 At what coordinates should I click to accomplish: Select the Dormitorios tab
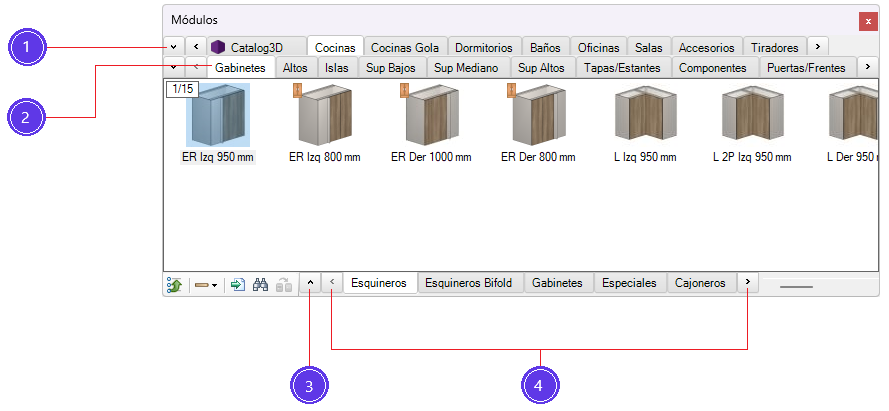point(484,48)
